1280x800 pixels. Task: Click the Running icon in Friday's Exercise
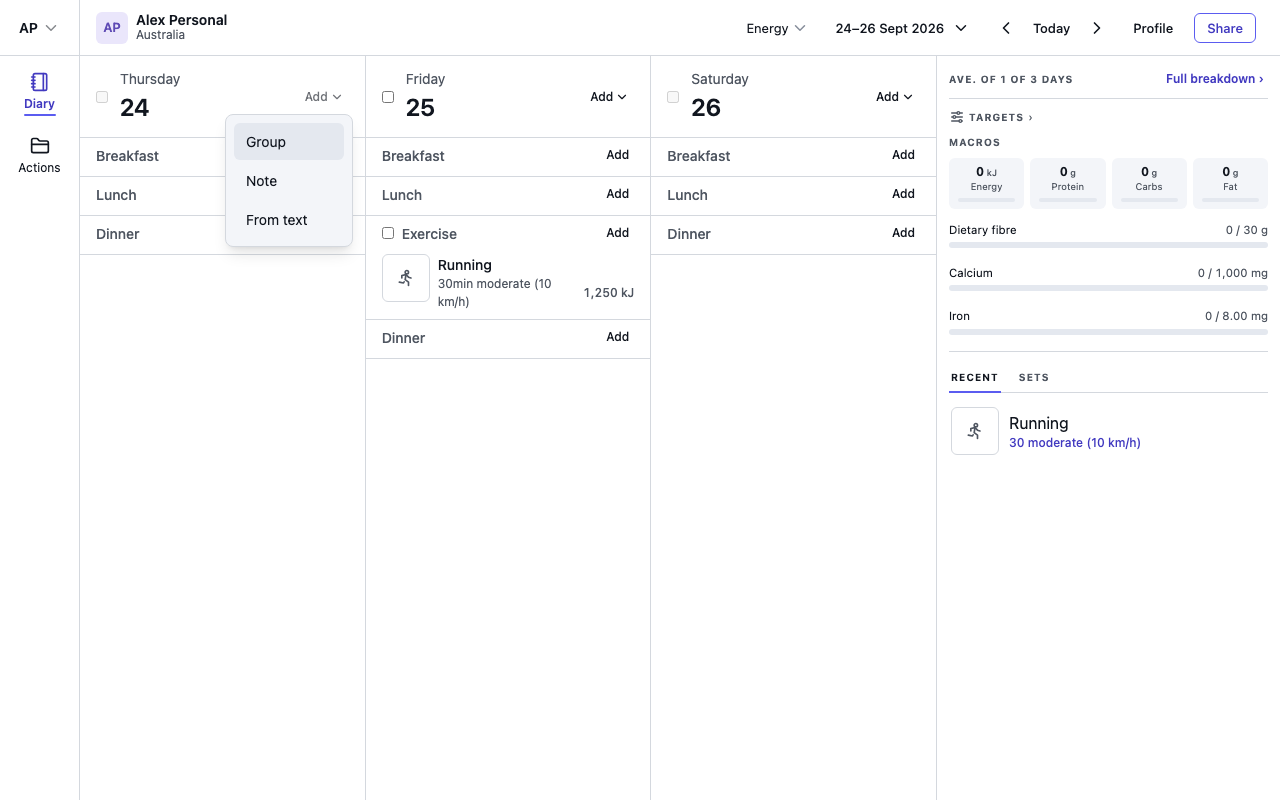tap(406, 278)
